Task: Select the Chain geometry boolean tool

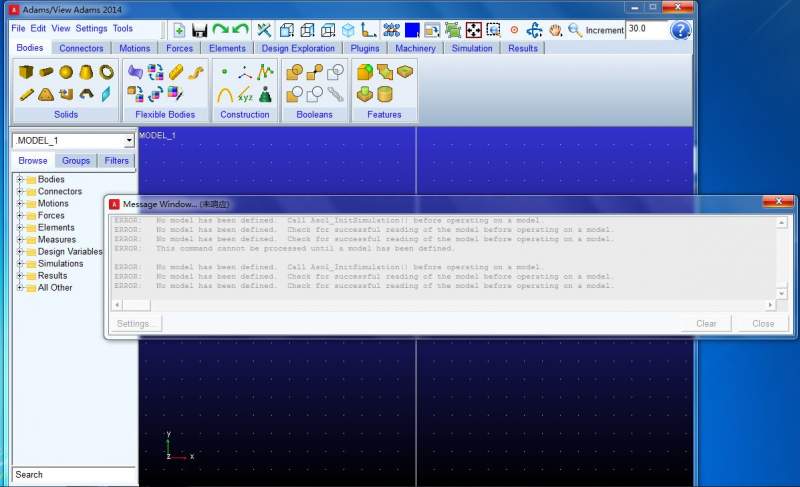Action: [335, 94]
